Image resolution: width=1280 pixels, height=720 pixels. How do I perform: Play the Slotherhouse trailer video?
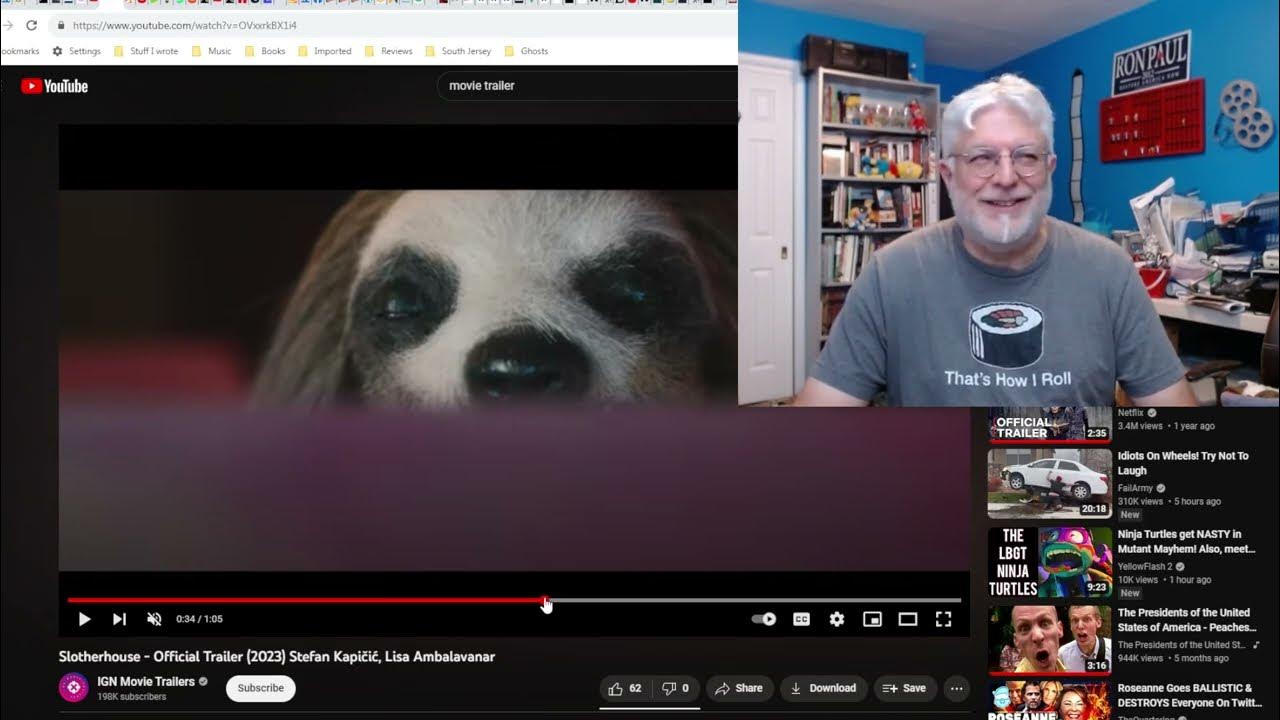point(84,619)
